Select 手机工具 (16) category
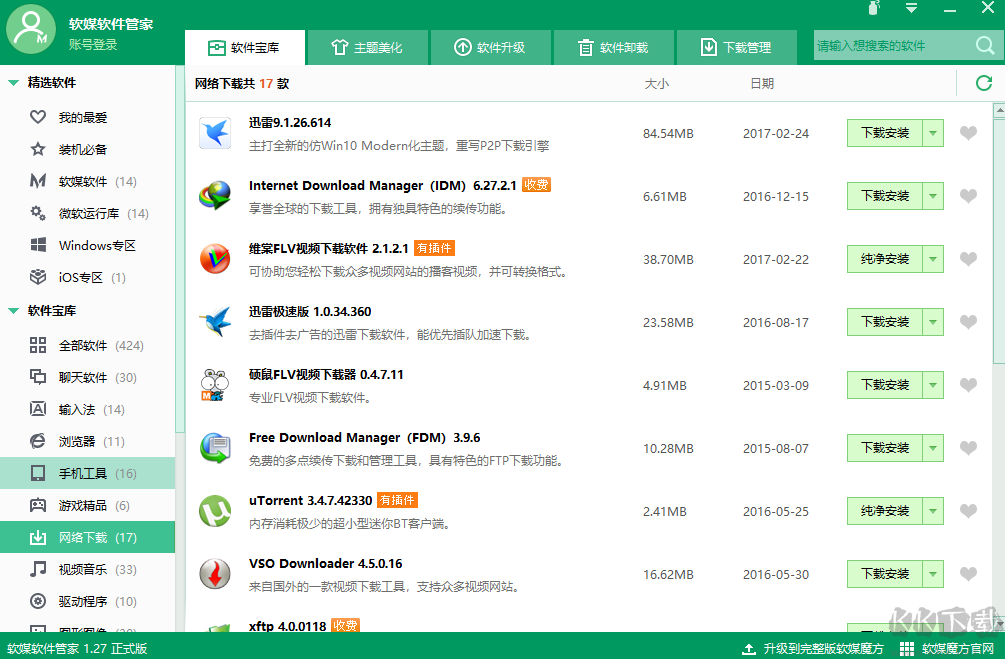The height and width of the screenshot is (659, 1005). click(87, 473)
